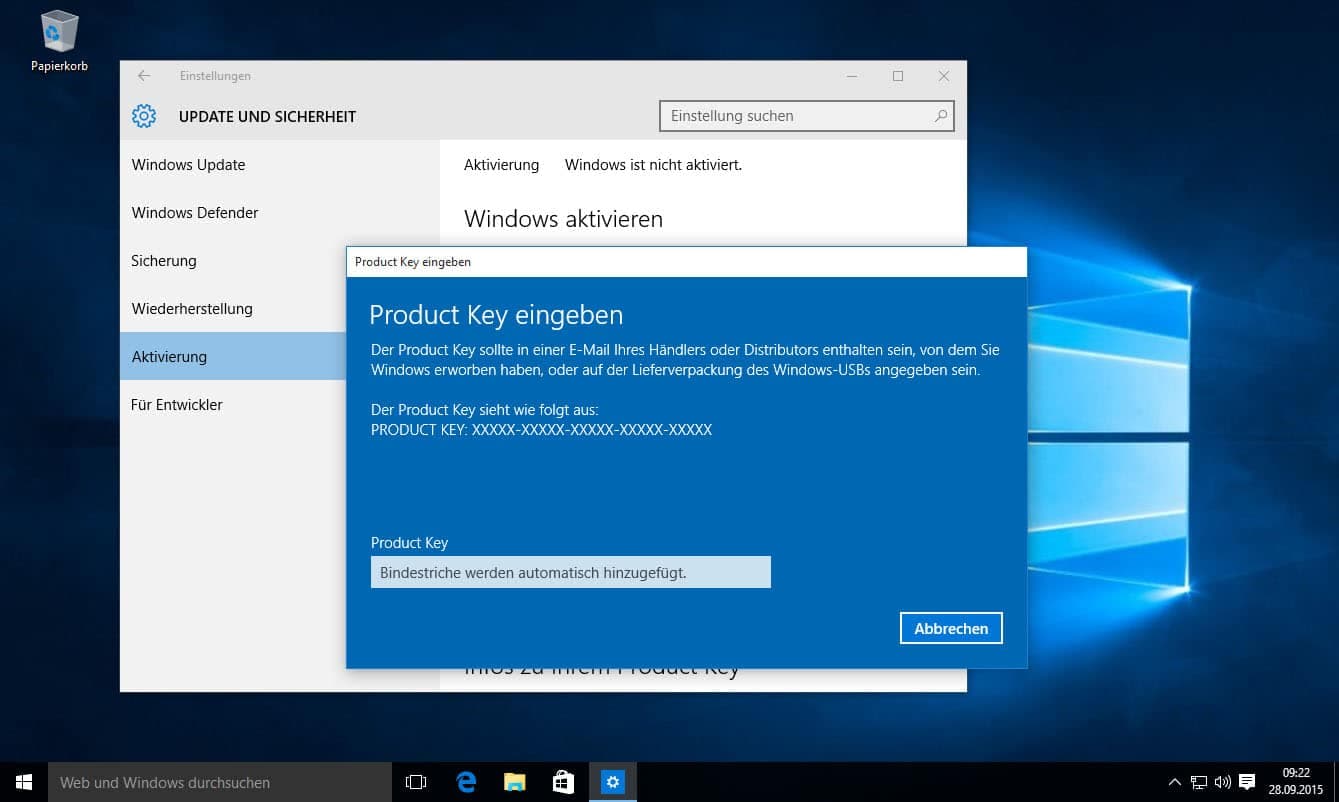This screenshot has width=1339, height=802.
Task: Click the search magnifier in Einstellung suchen
Action: pos(940,116)
